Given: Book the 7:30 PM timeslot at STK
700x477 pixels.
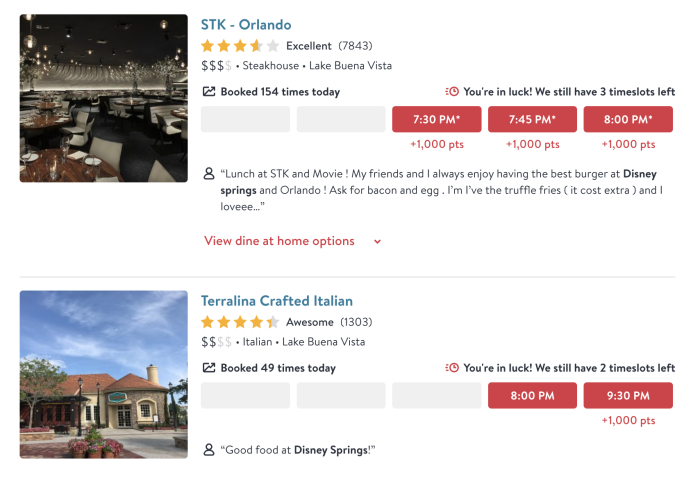Looking at the screenshot, I should click(436, 120).
